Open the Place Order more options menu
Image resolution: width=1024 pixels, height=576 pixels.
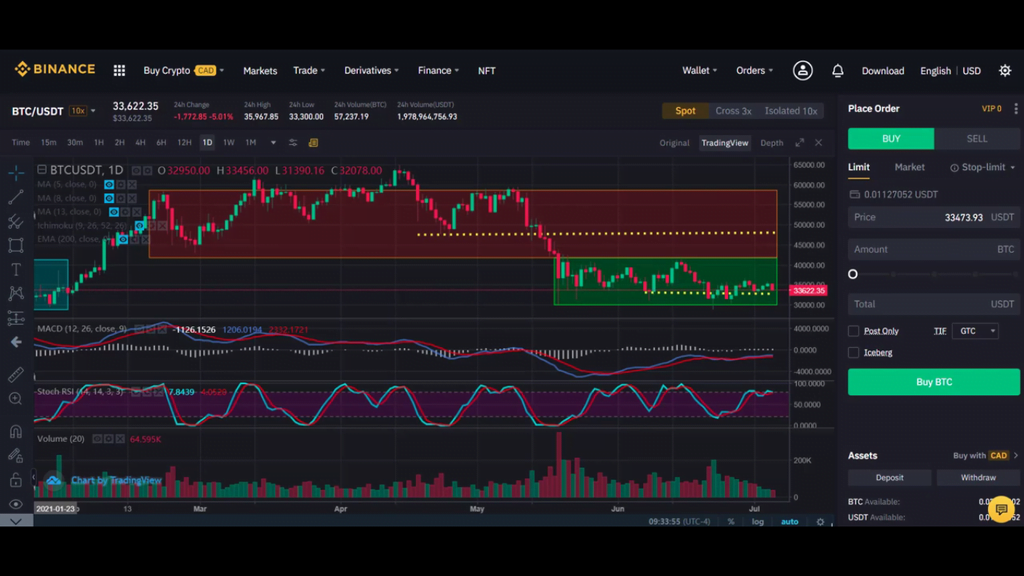pyautogui.click(x=1016, y=108)
